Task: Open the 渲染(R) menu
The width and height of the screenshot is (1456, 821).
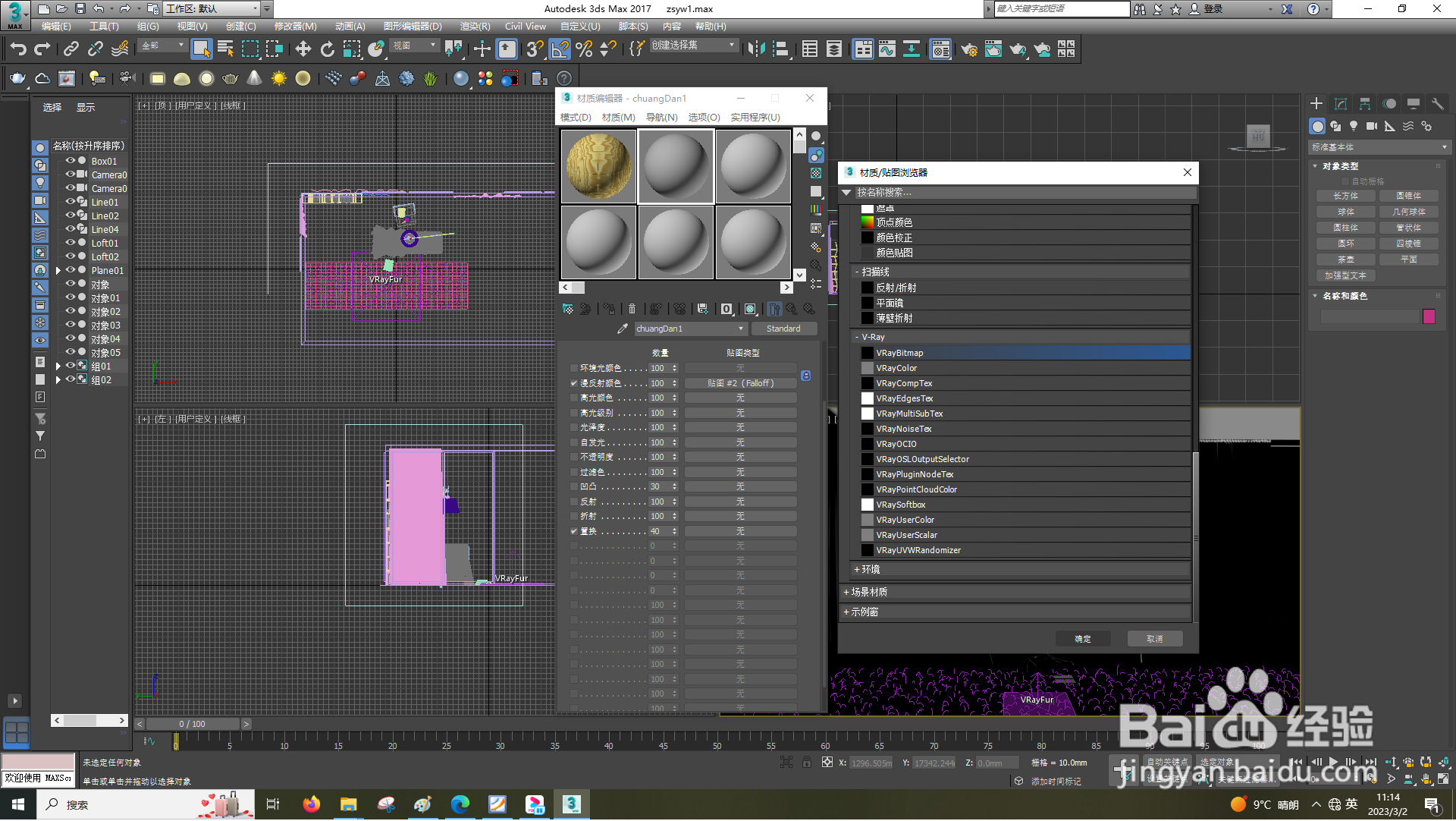Action: (475, 26)
